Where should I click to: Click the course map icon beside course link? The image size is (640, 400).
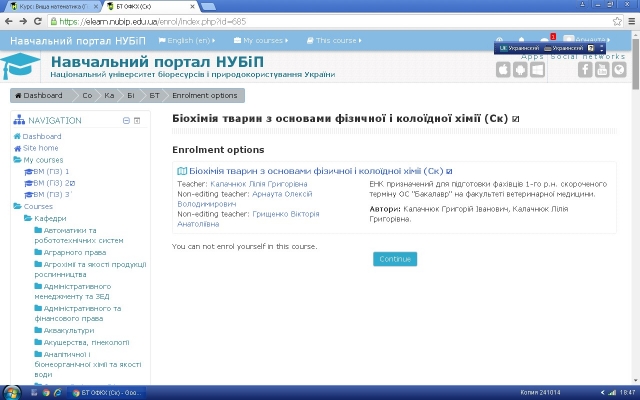(182, 171)
